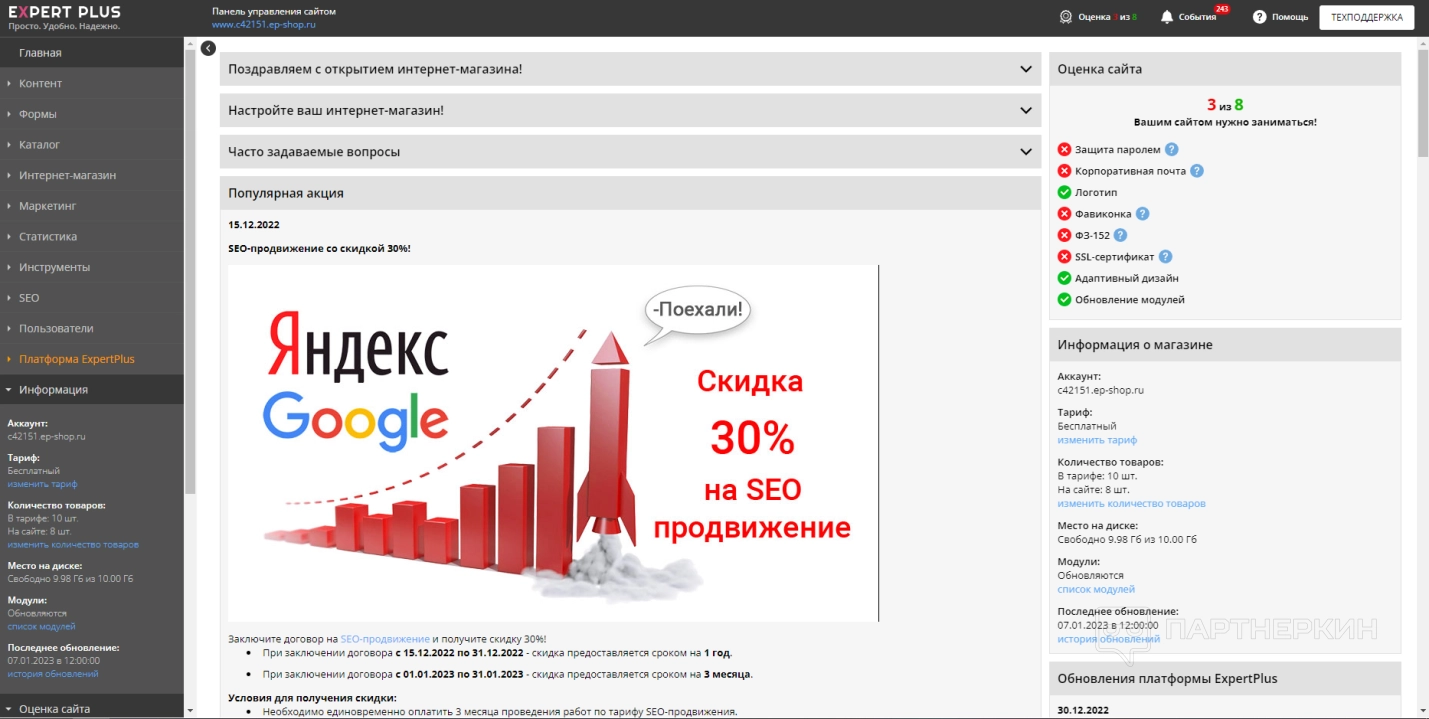Click help icon next to Защита паролем
Screen dimensions: 1429x719
[1172, 149]
